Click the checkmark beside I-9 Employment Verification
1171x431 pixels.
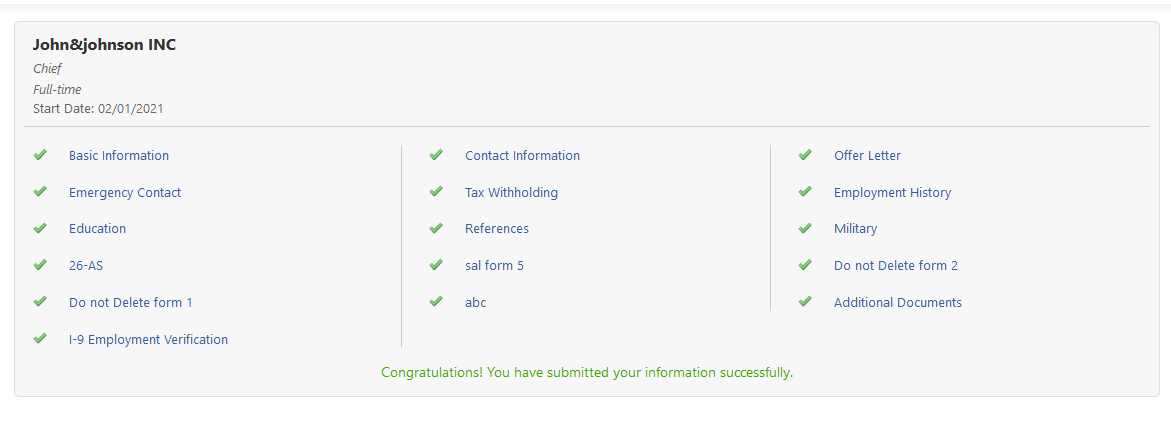pyautogui.click(x=40, y=339)
